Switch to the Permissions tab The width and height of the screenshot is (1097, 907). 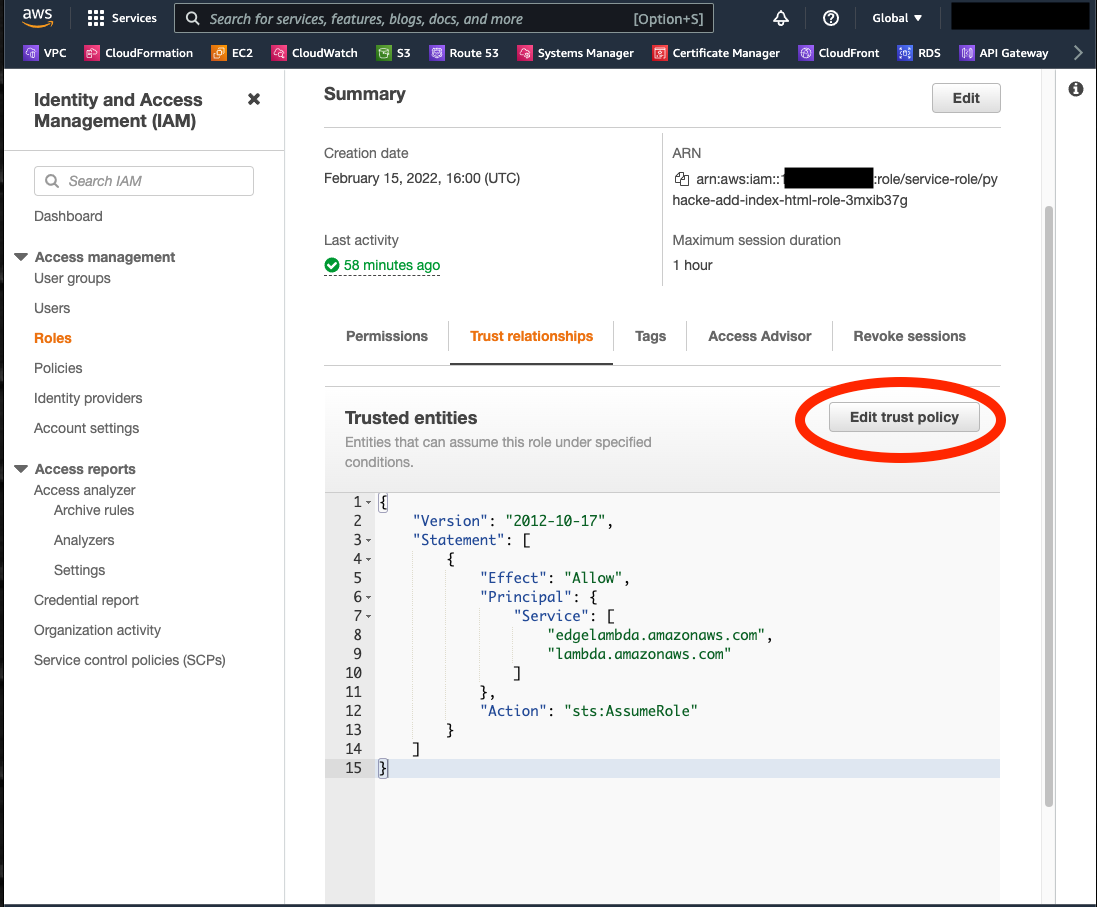click(386, 336)
